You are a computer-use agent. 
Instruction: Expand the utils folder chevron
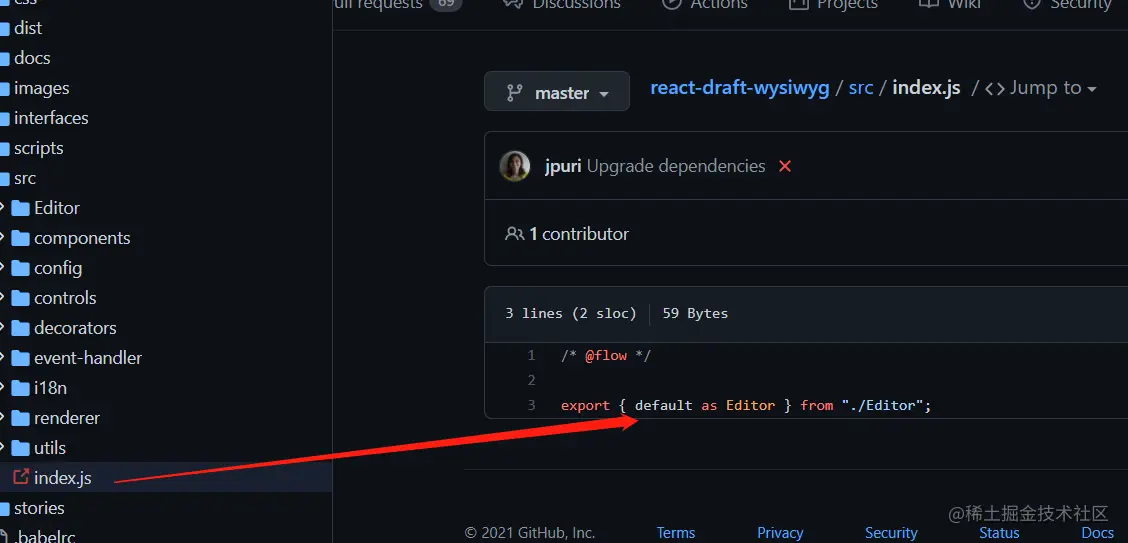coord(3,447)
